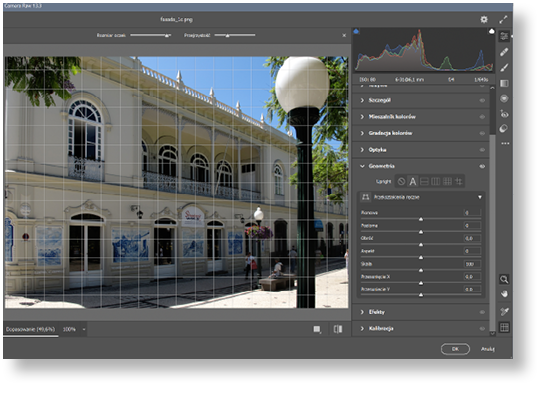
Task: Select the Graduated Filter tool
Action: 504,83
